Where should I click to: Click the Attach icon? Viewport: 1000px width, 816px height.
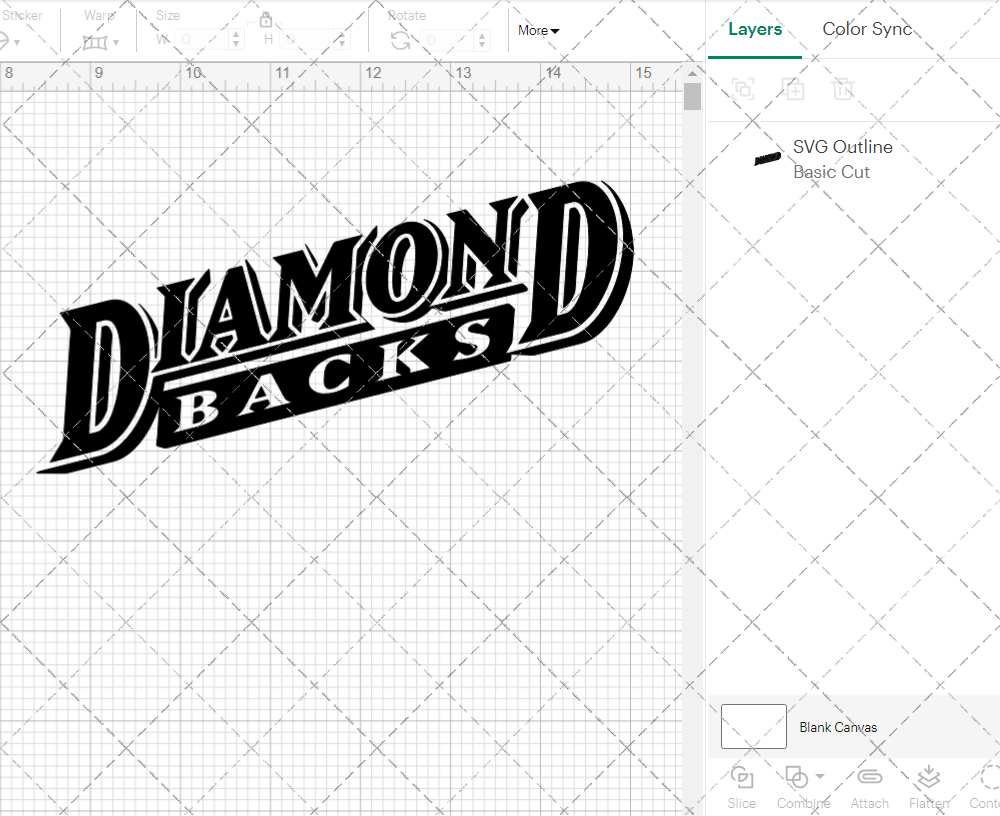[869, 776]
